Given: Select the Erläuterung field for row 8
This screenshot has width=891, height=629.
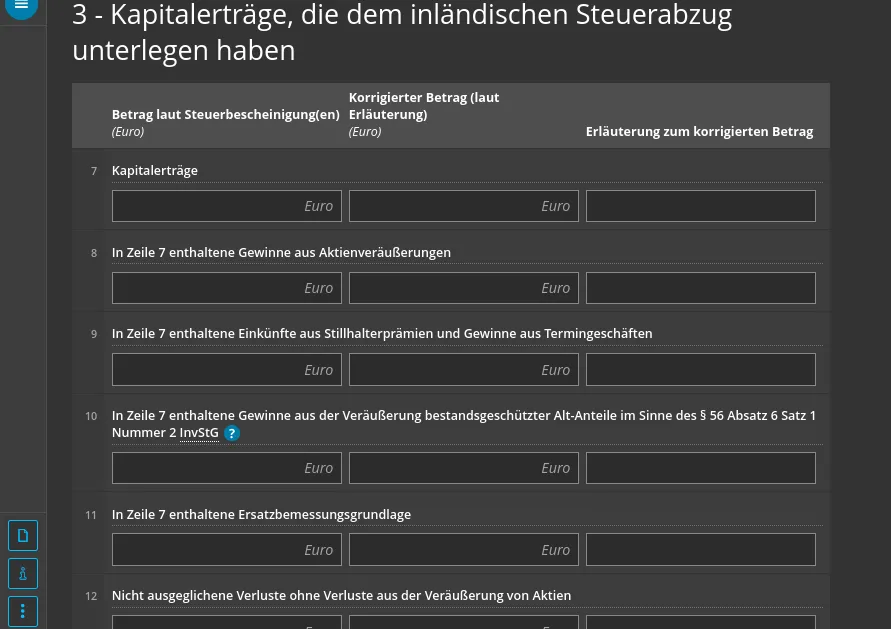Looking at the screenshot, I should [700, 287].
